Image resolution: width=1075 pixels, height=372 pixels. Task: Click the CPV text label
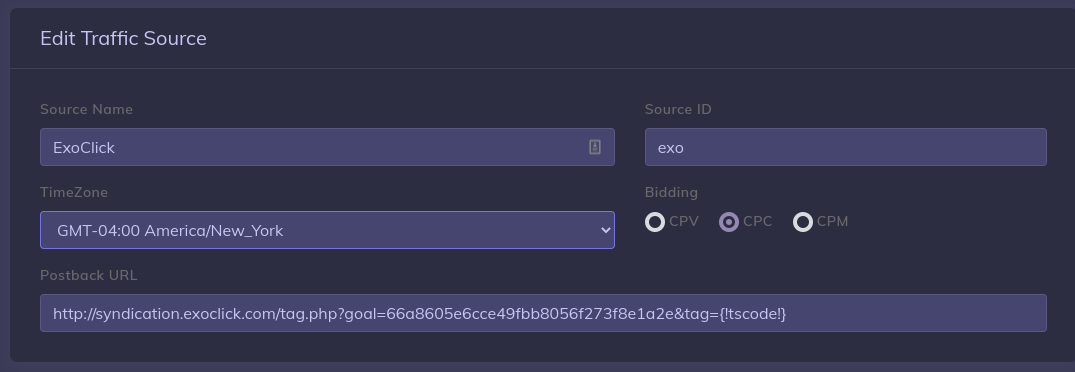684,221
